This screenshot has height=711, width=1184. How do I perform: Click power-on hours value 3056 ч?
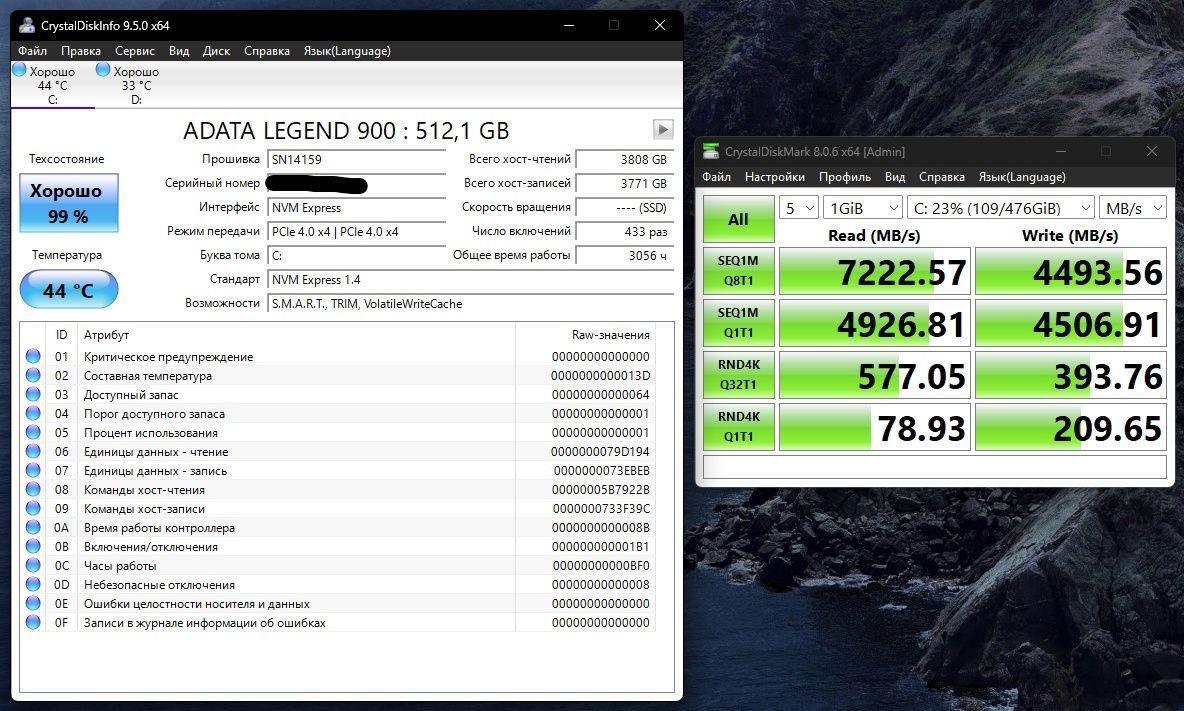click(x=624, y=256)
